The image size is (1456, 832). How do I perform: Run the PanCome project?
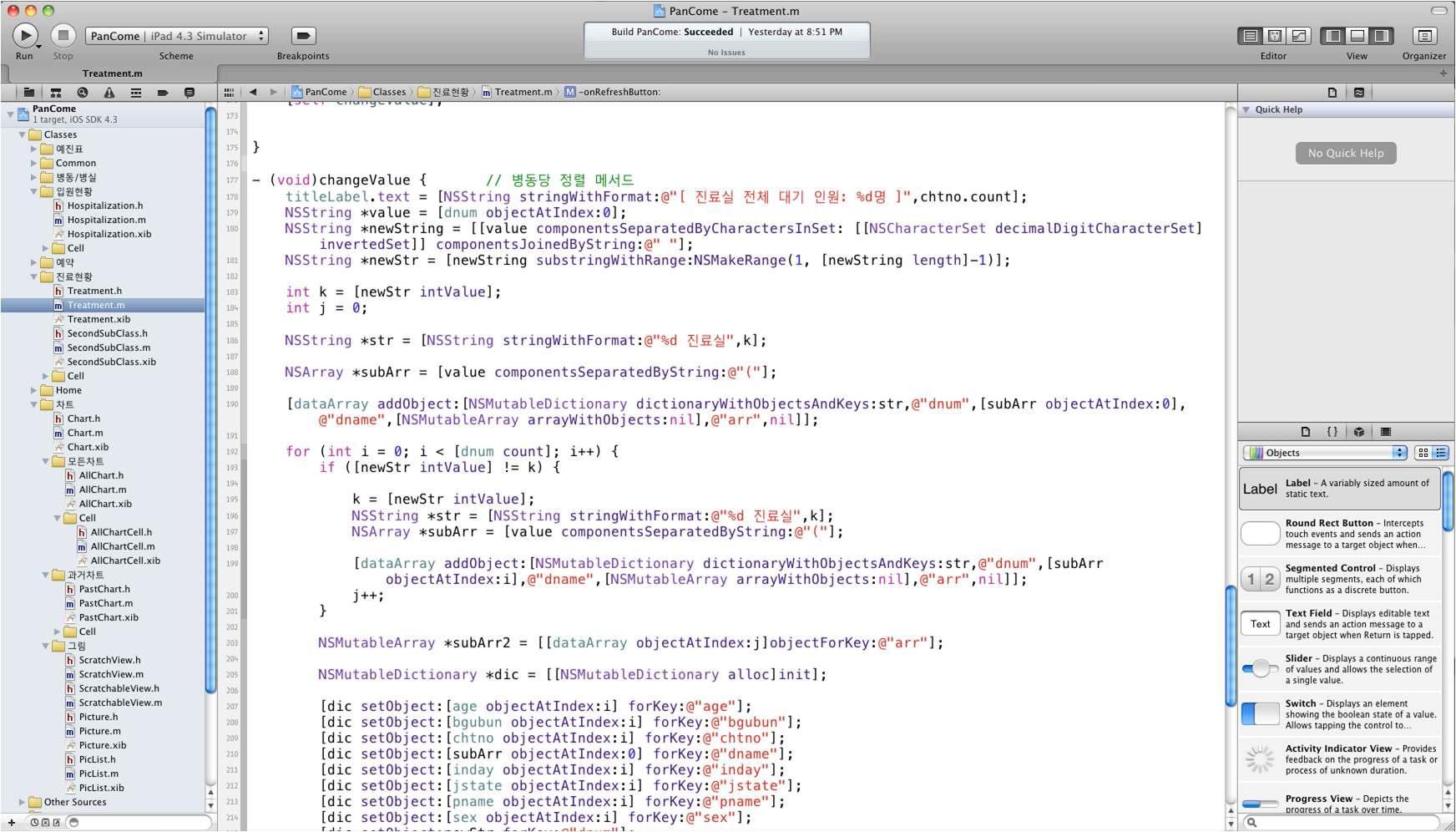click(25, 35)
